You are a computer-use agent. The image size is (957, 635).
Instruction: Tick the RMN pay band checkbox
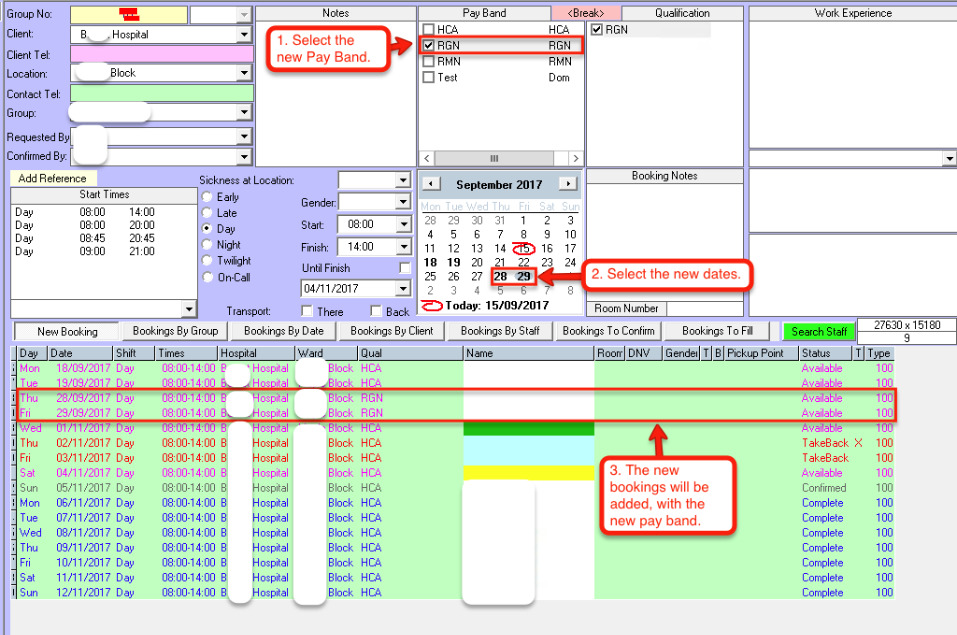pyautogui.click(x=429, y=62)
